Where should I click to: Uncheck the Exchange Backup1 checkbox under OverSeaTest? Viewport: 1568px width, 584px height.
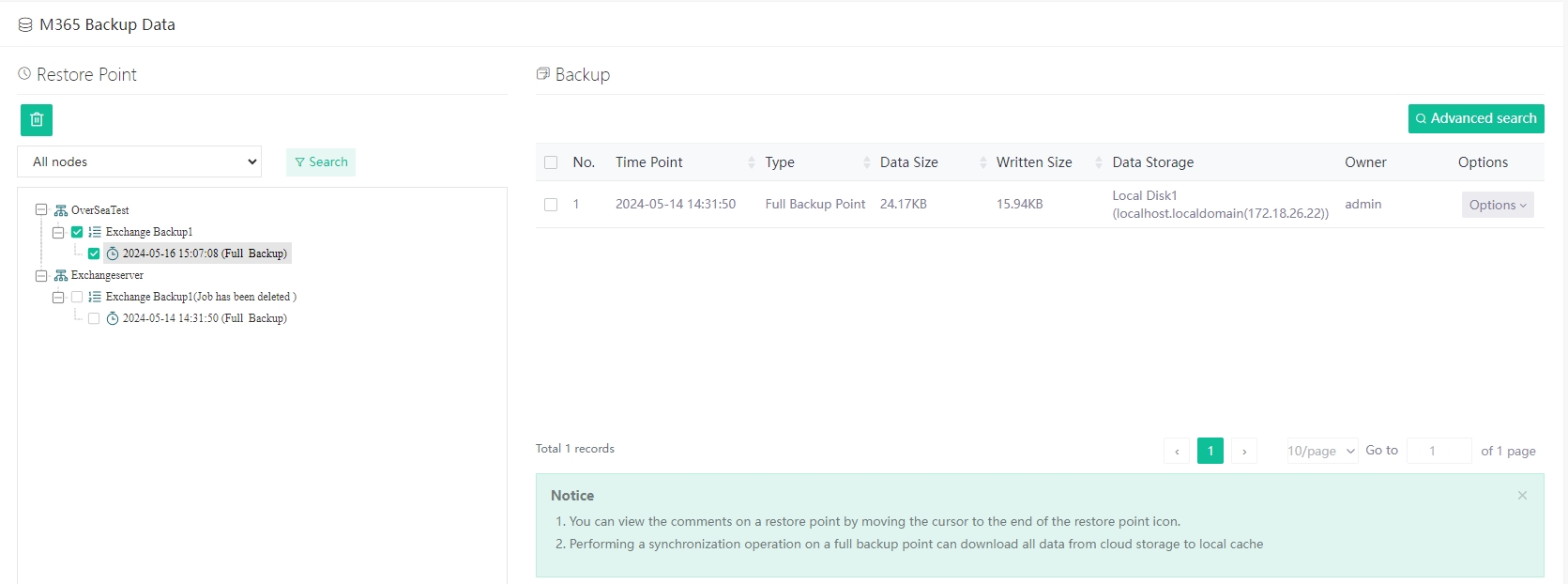pyautogui.click(x=77, y=232)
